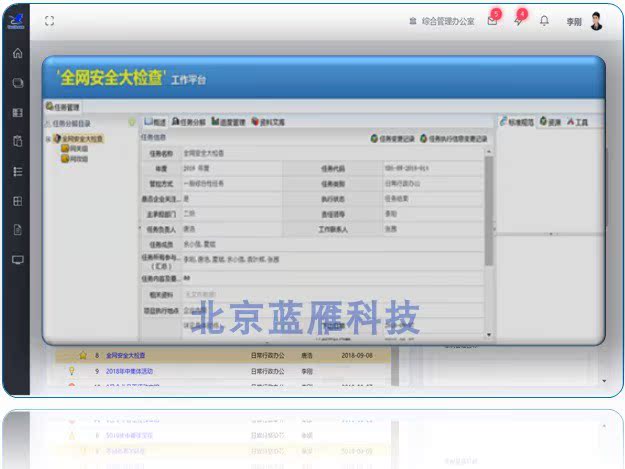Switch to the 资料文库 tab
The image size is (625, 469).
[x=268, y=122]
